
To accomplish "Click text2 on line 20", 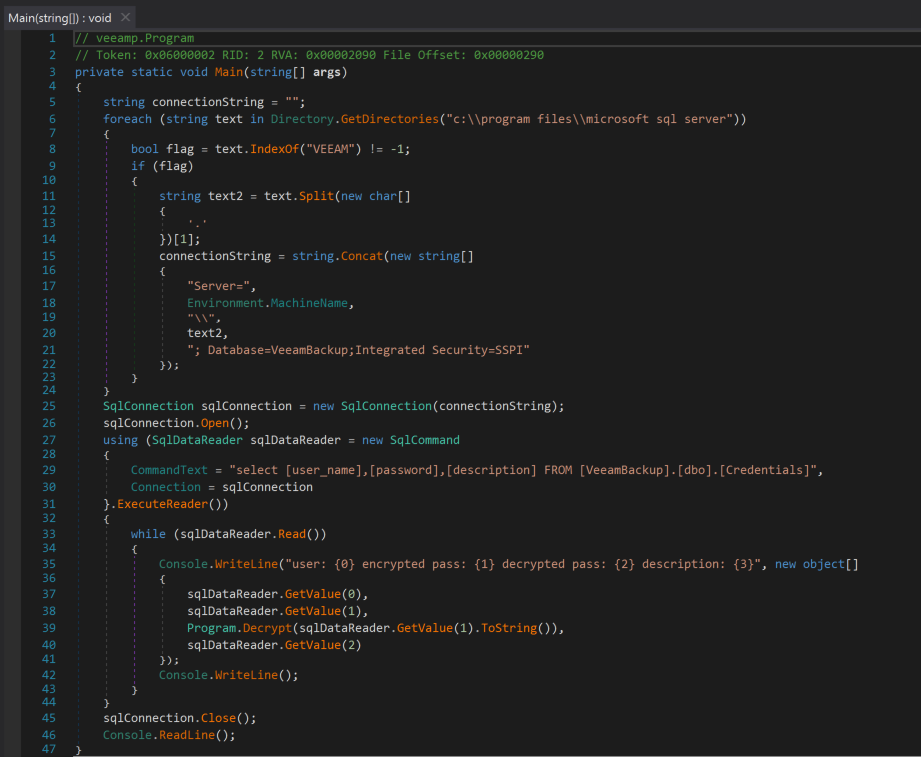I will (204, 333).
